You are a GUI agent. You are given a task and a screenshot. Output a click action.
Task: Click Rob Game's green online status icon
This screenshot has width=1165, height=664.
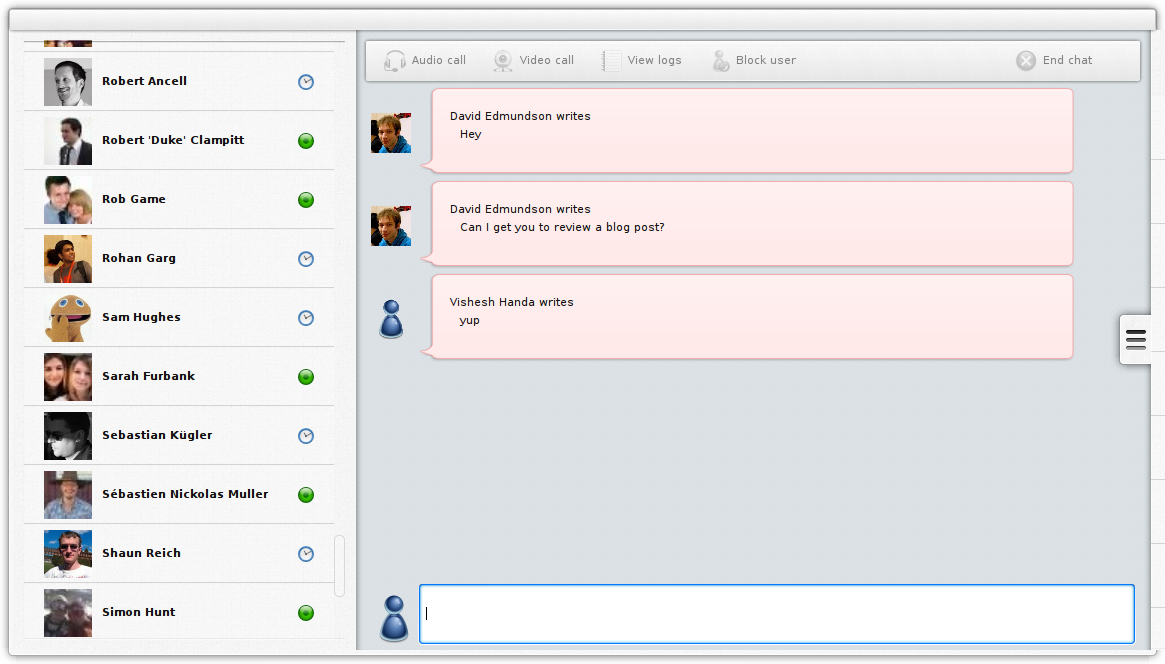[306, 200]
